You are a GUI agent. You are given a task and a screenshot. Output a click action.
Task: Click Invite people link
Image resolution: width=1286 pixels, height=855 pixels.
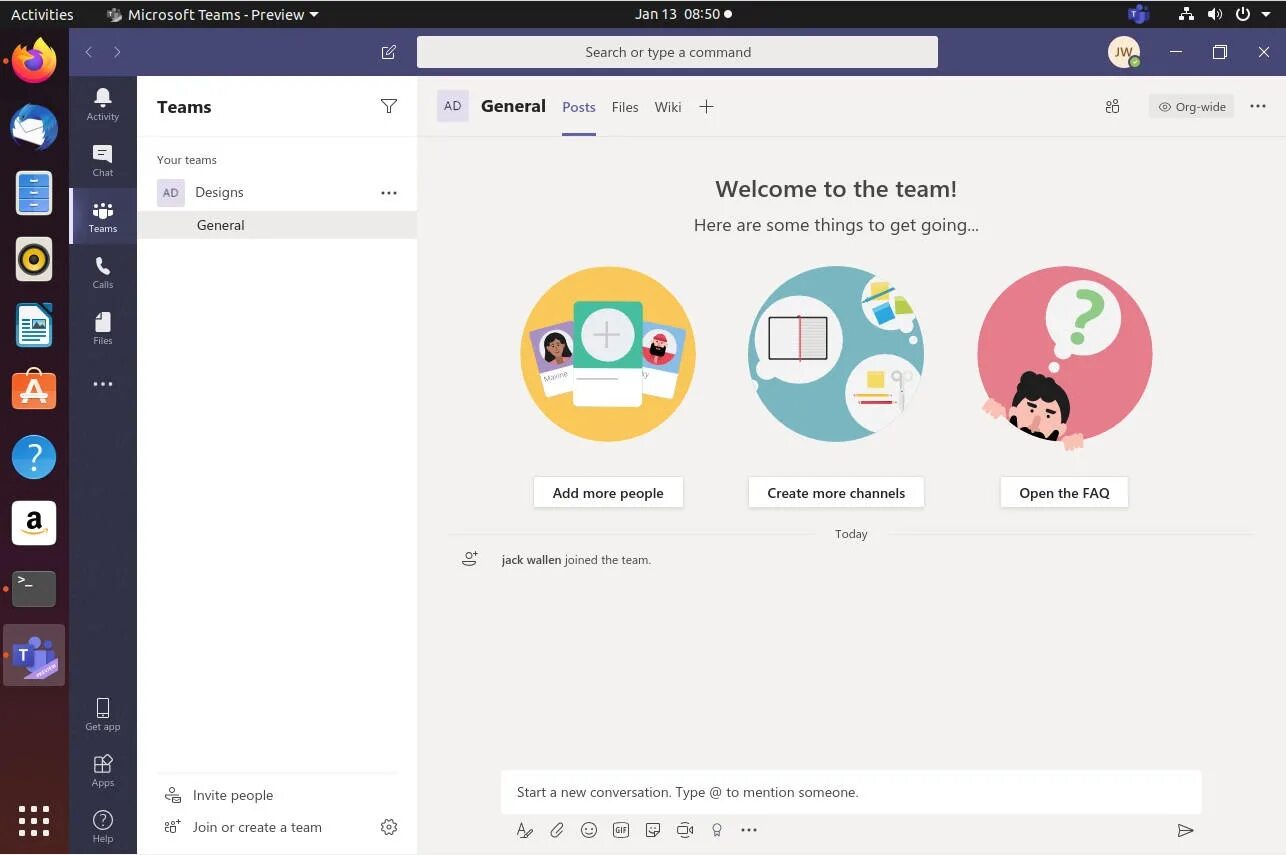pos(233,795)
